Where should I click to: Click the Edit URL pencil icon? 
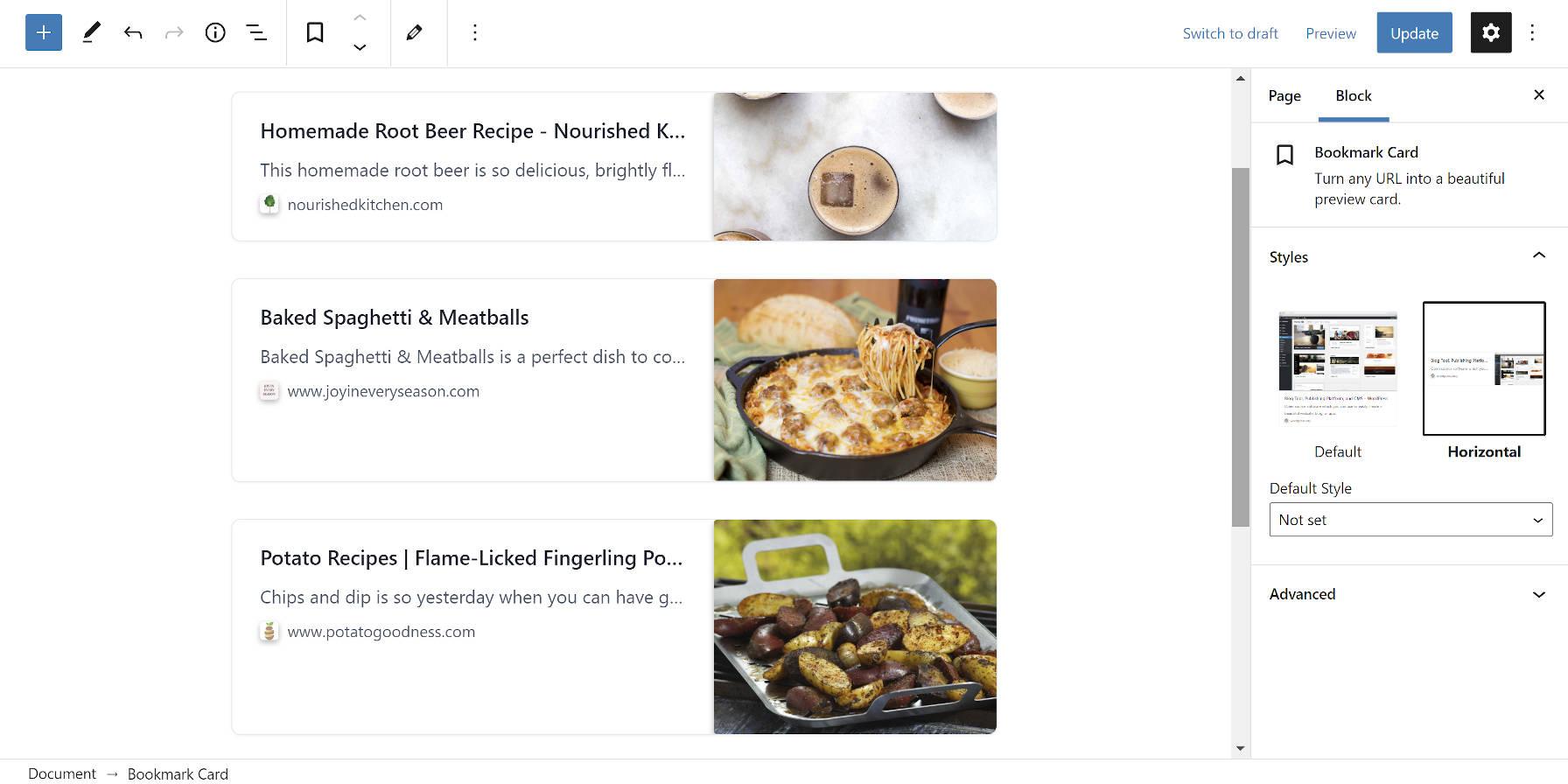click(415, 32)
